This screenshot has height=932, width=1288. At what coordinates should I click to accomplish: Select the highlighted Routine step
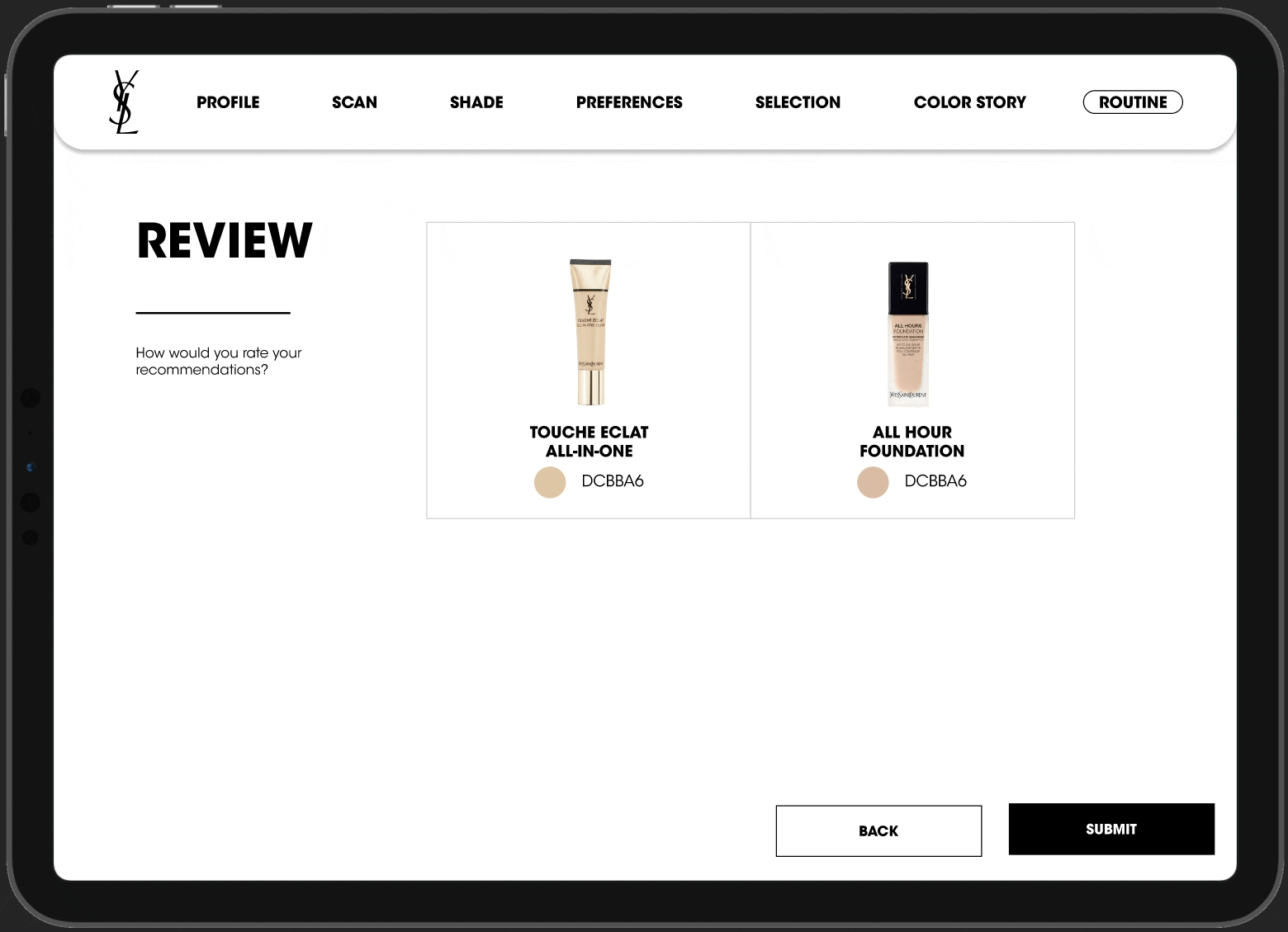coord(1133,102)
